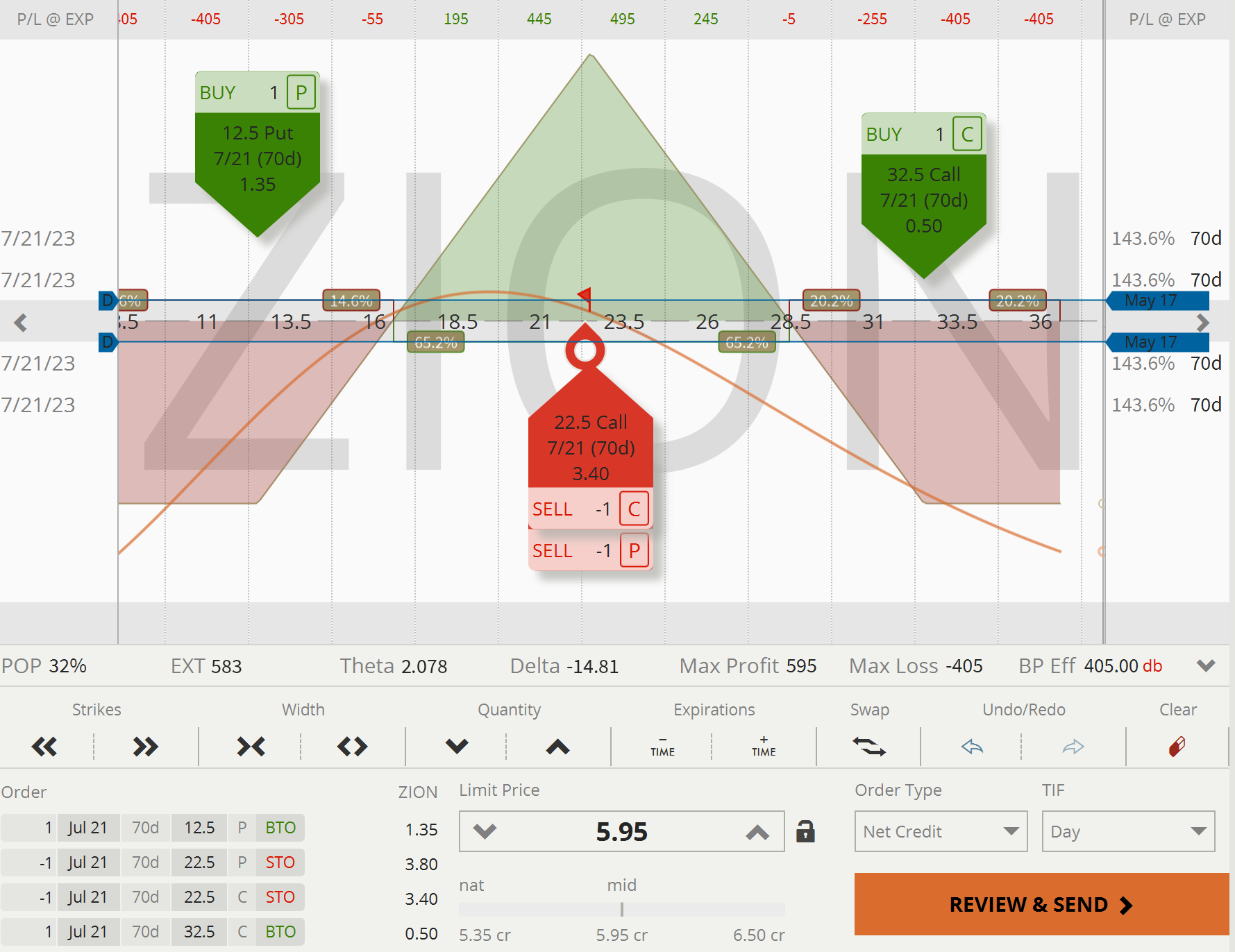
Task: Click the 32.5 strike in order row
Action: [199, 932]
